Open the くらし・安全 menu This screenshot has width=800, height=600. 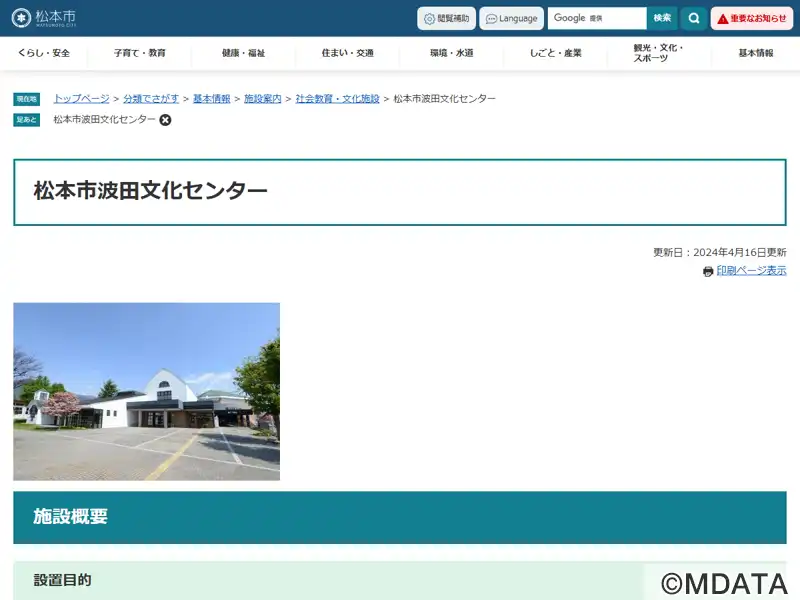point(44,53)
